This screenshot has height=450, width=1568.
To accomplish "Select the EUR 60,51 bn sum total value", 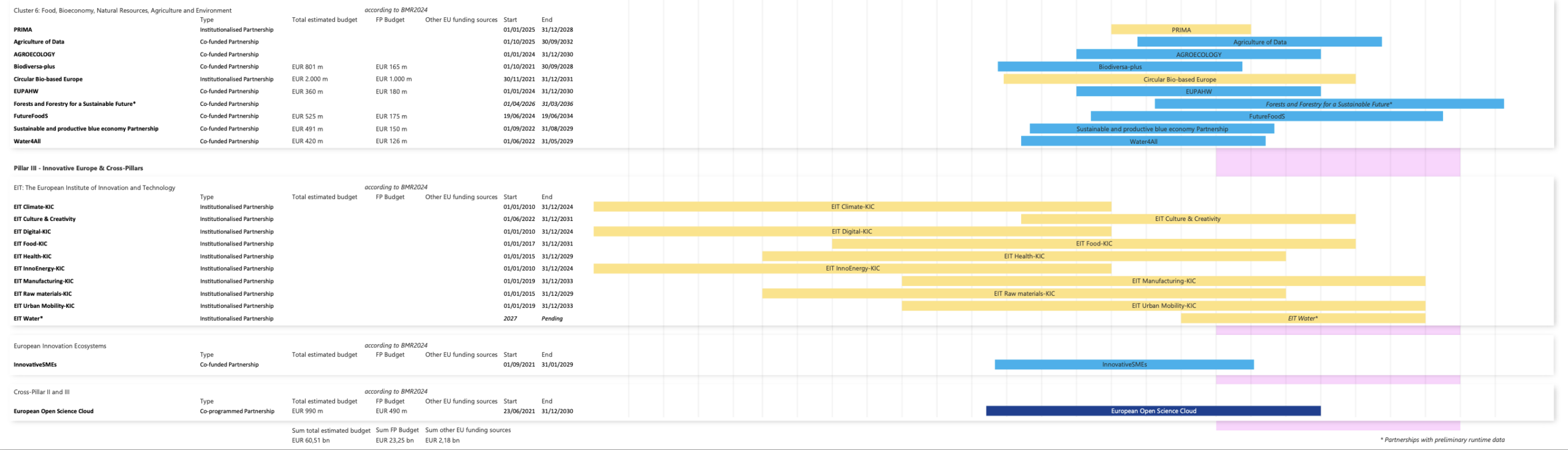I will pos(311,440).
